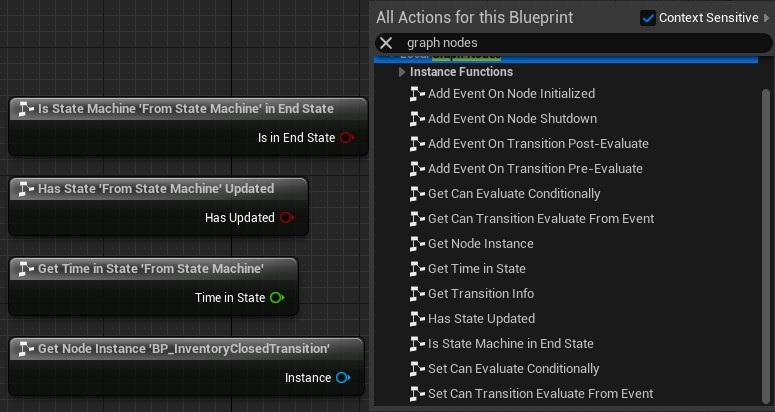Screen dimensions: 775x412
Task: Select Is State Machine in End State action
Action: (510, 344)
